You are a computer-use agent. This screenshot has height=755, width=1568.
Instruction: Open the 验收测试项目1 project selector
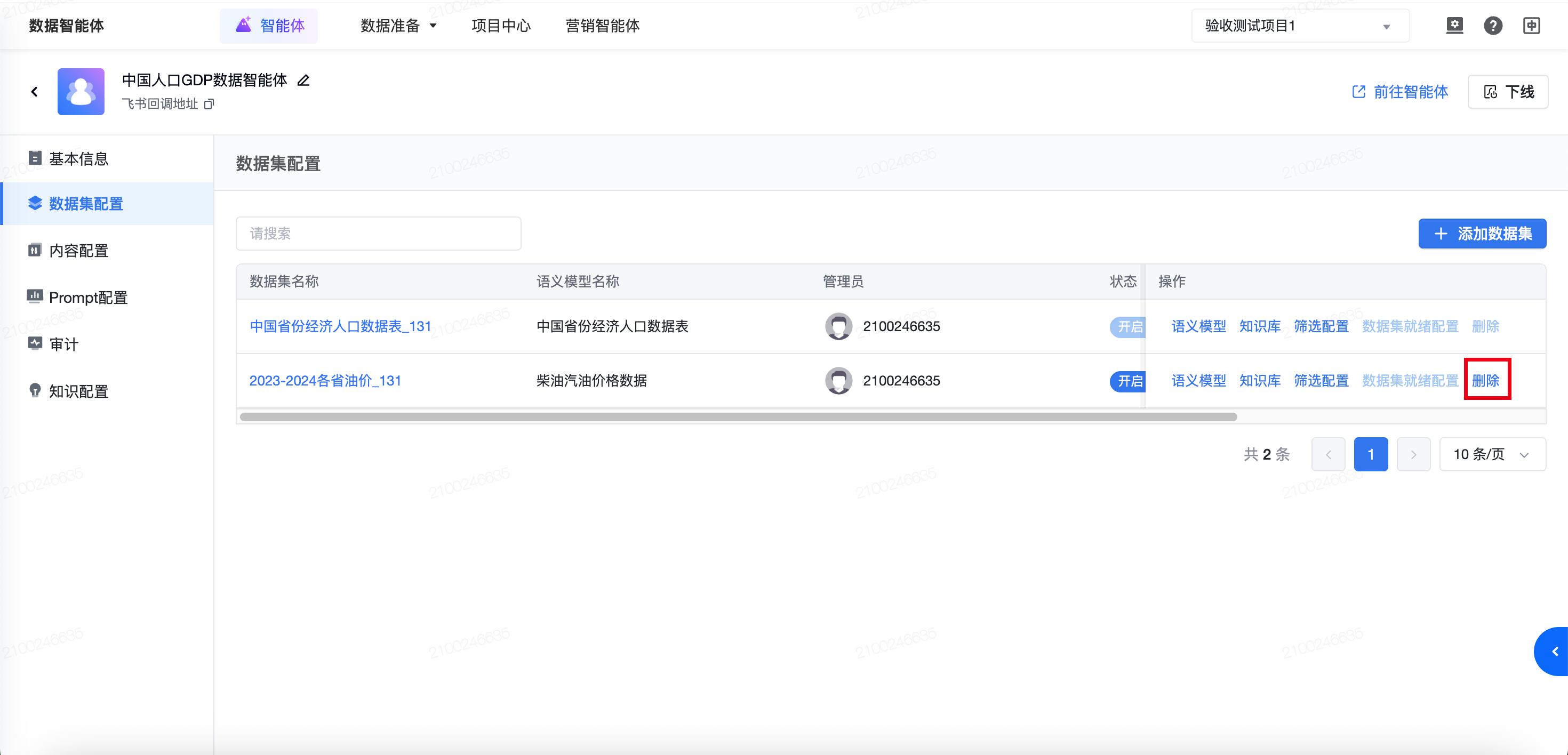coord(1300,26)
